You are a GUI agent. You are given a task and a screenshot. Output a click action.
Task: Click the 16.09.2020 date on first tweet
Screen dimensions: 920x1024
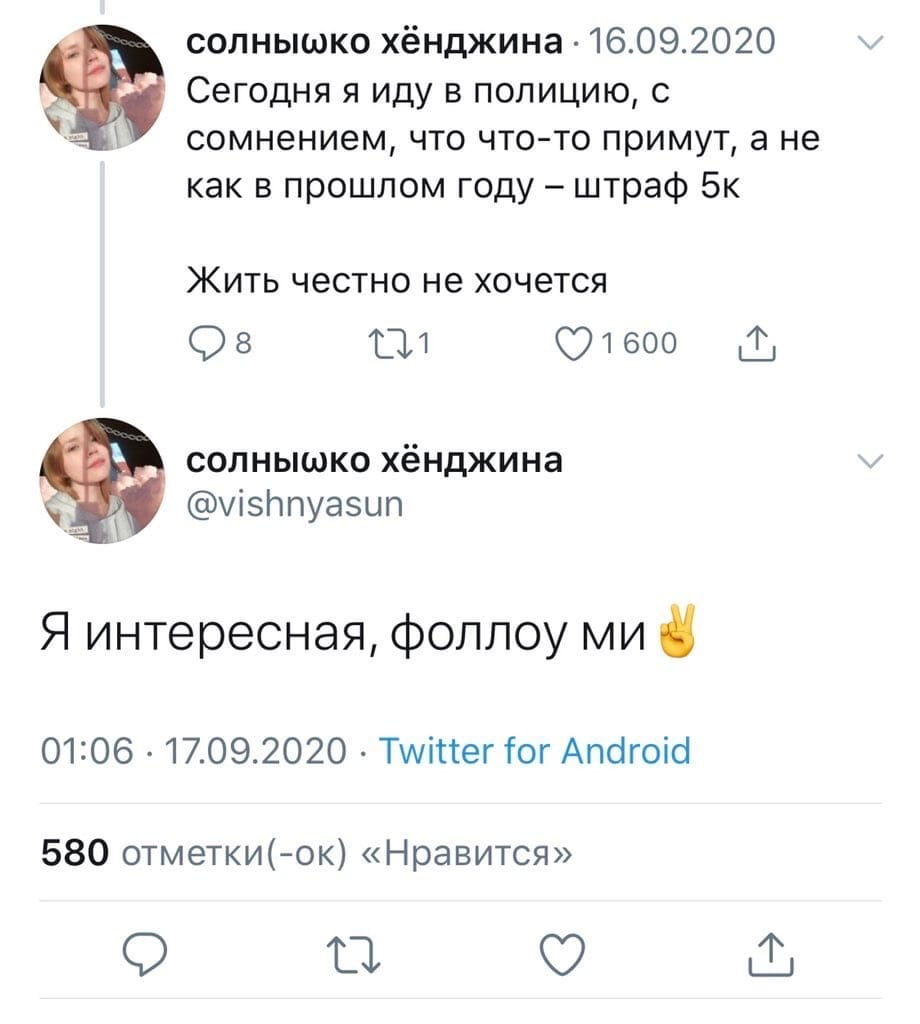click(x=684, y=42)
